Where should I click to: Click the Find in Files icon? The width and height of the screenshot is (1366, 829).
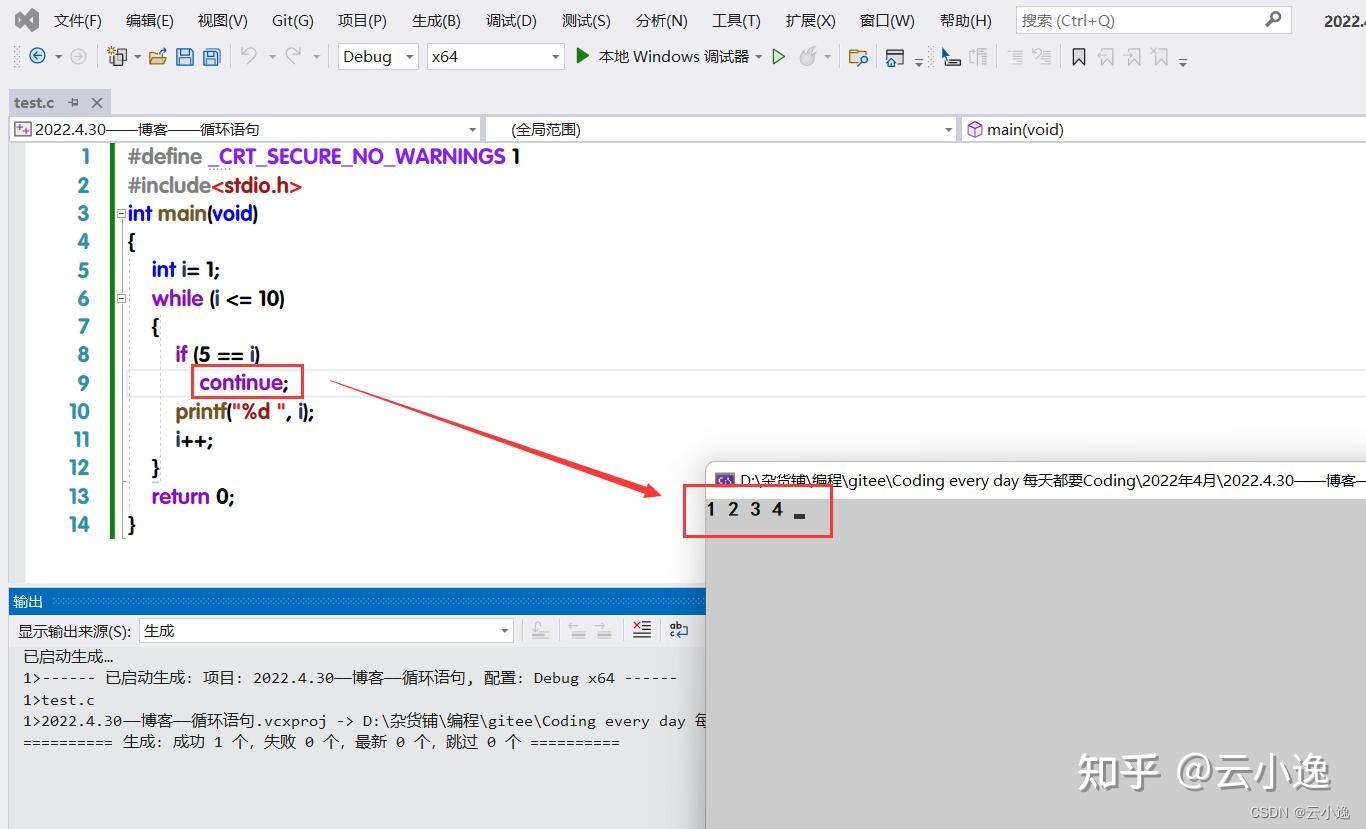(x=858, y=56)
